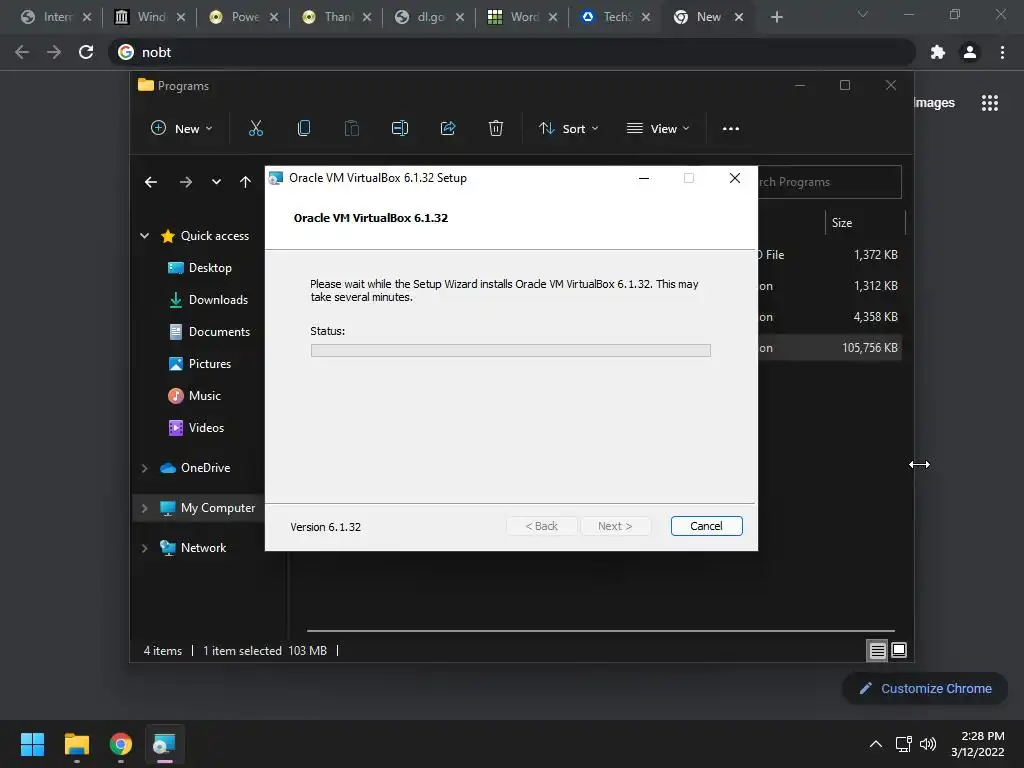Open Downloads folder in sidebar
Viewport: 1024px width, 768px height.
208,300
